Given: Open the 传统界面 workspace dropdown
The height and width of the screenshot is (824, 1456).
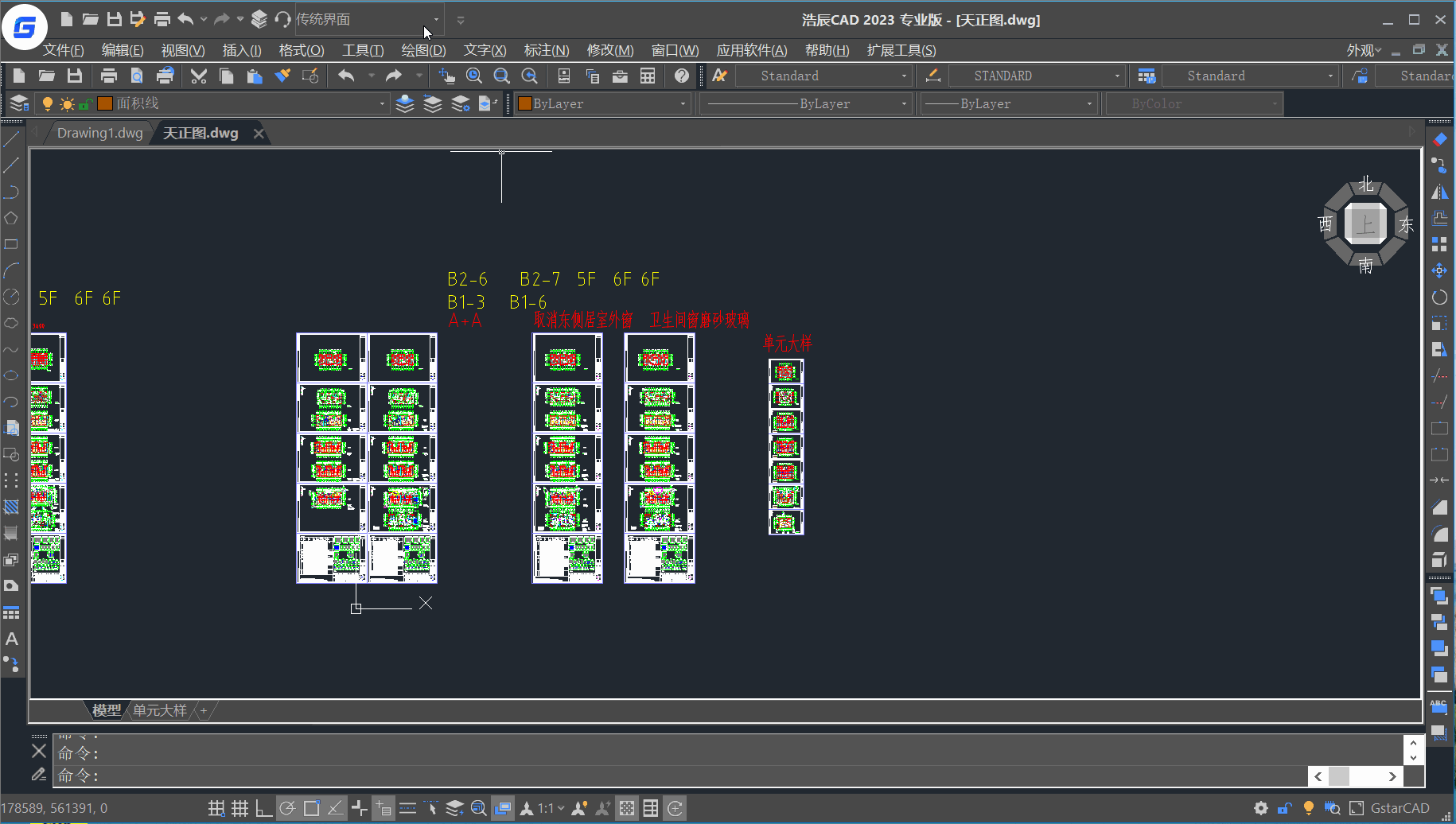Looking at the screenshot, I should click(x=436, y=20).
